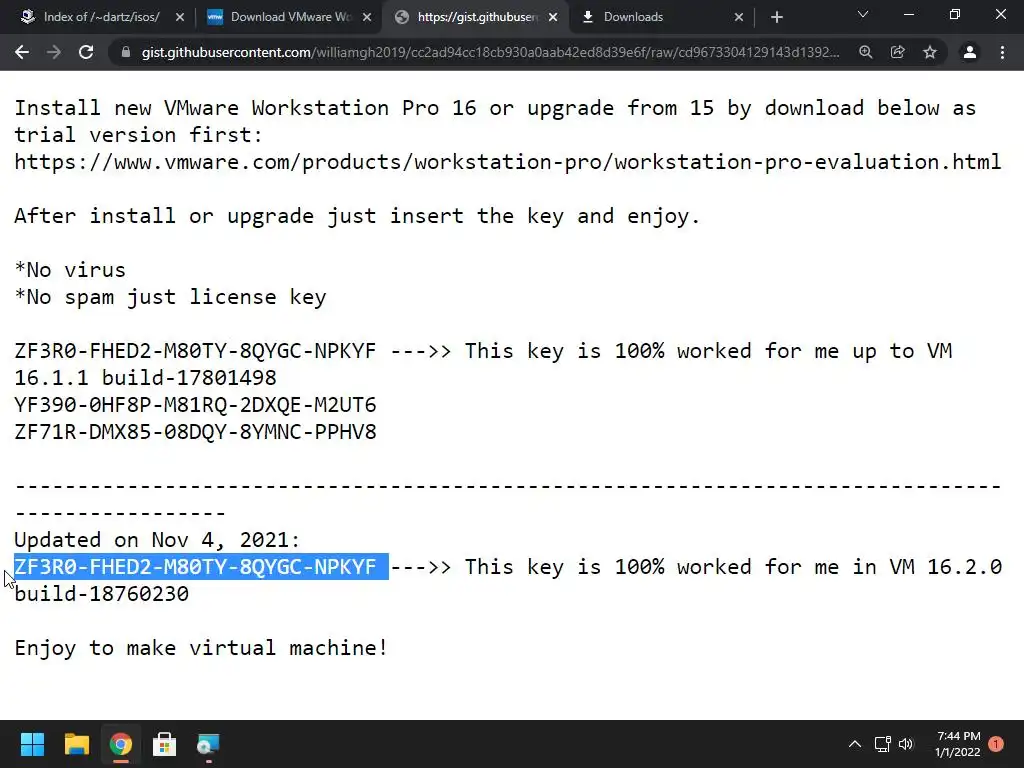
Task: Click Chrome icon in the taskbar
Action: coord(121,744)
